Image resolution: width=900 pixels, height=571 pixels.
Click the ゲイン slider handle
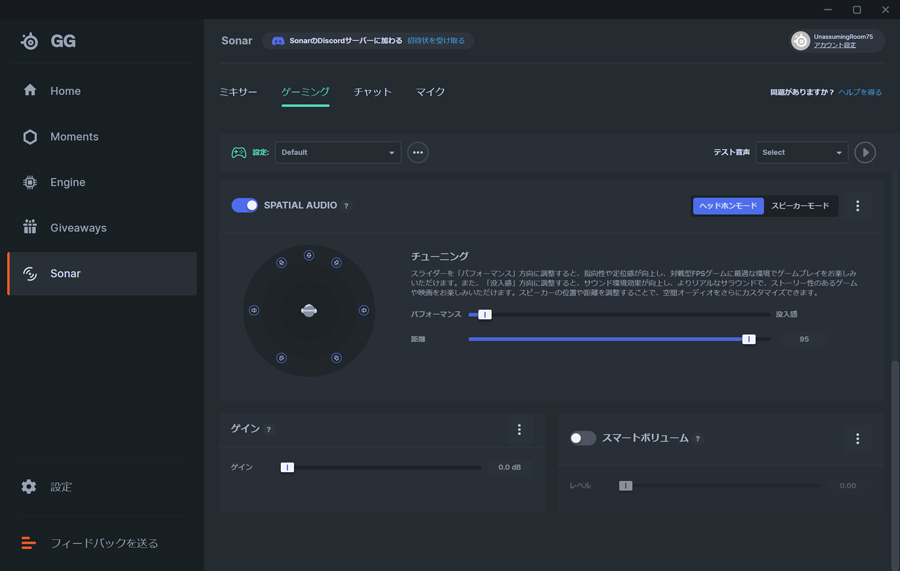(287, 467)
